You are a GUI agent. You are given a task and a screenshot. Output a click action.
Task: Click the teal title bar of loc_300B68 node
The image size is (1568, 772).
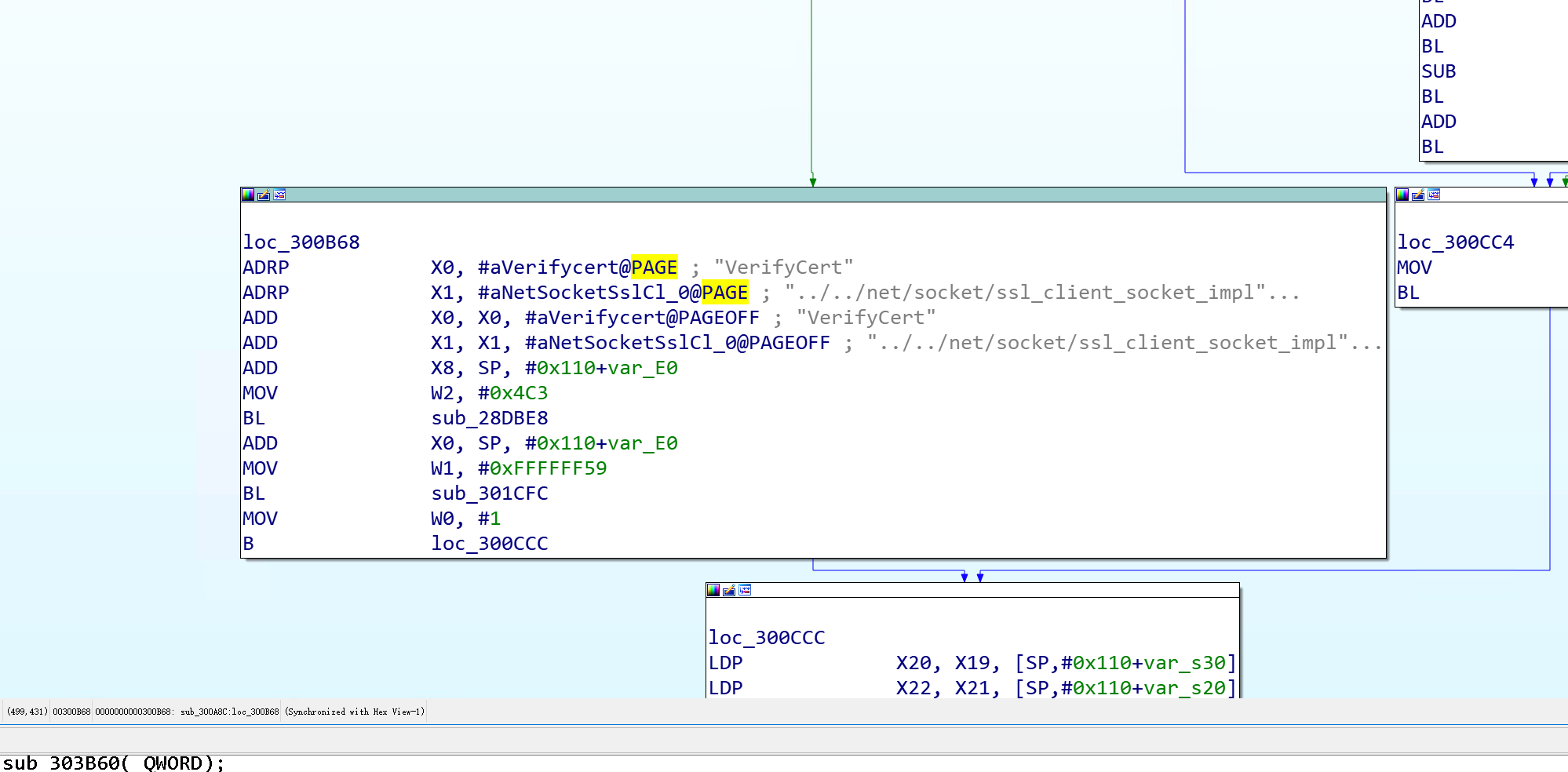point(785,195)
